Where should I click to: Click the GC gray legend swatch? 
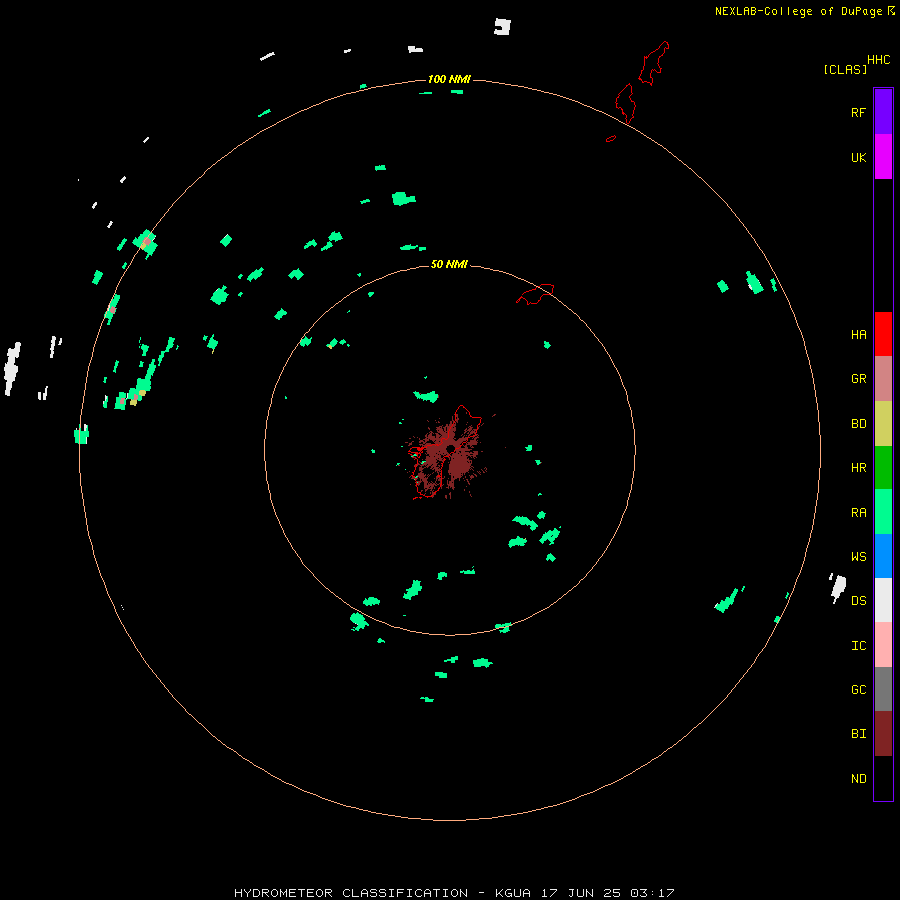883,689
